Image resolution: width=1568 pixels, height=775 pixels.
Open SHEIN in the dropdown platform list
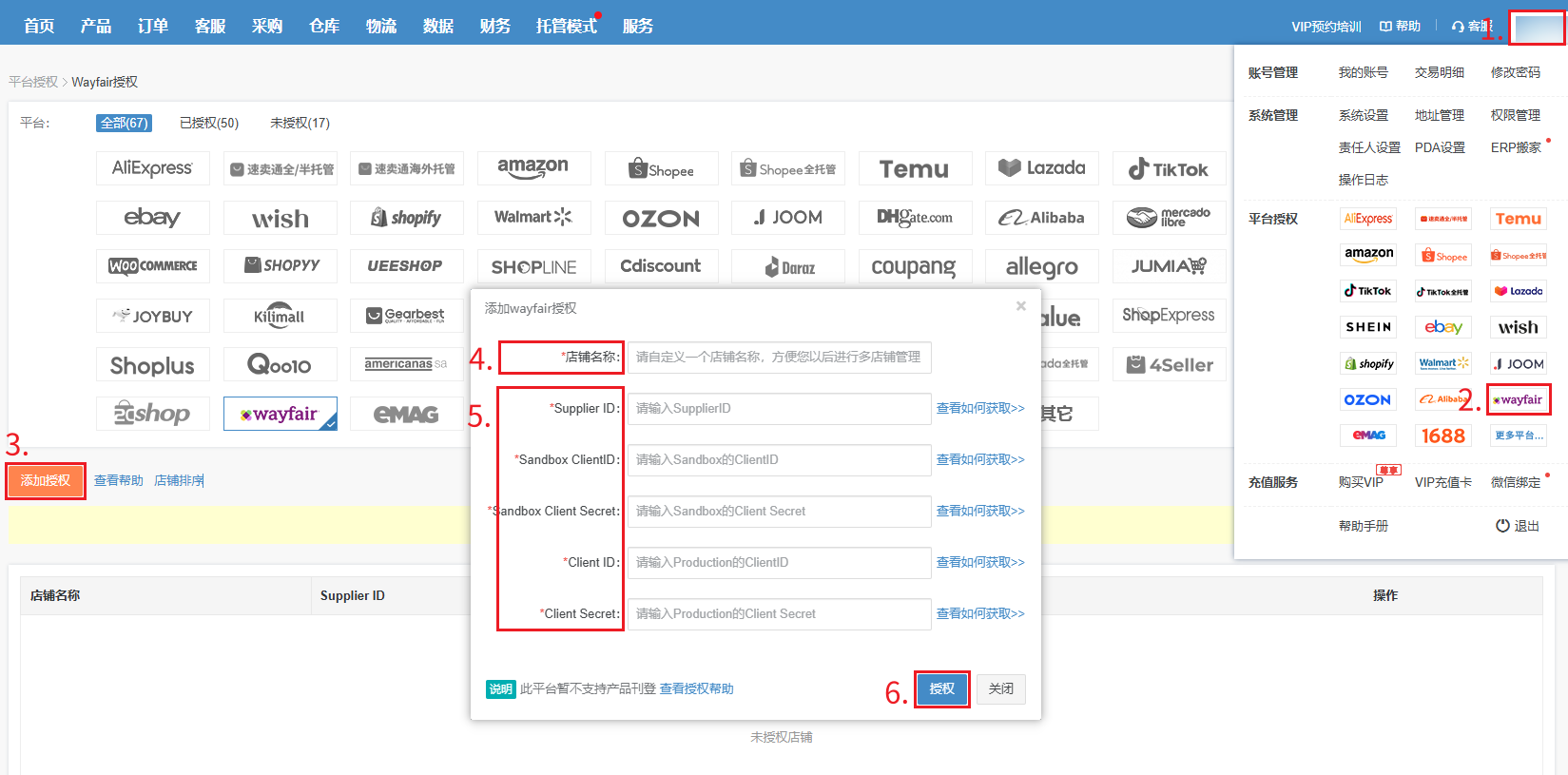1369,327
